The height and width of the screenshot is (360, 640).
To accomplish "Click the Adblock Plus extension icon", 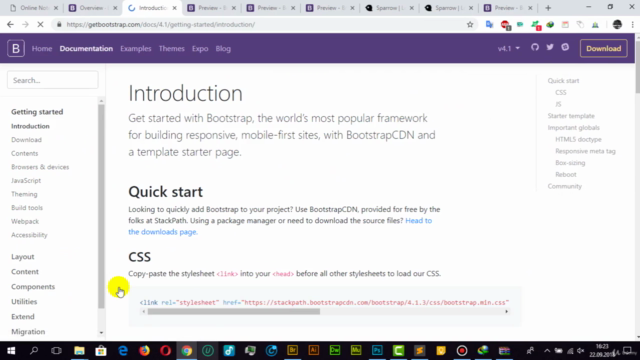I will pos(505,25).
